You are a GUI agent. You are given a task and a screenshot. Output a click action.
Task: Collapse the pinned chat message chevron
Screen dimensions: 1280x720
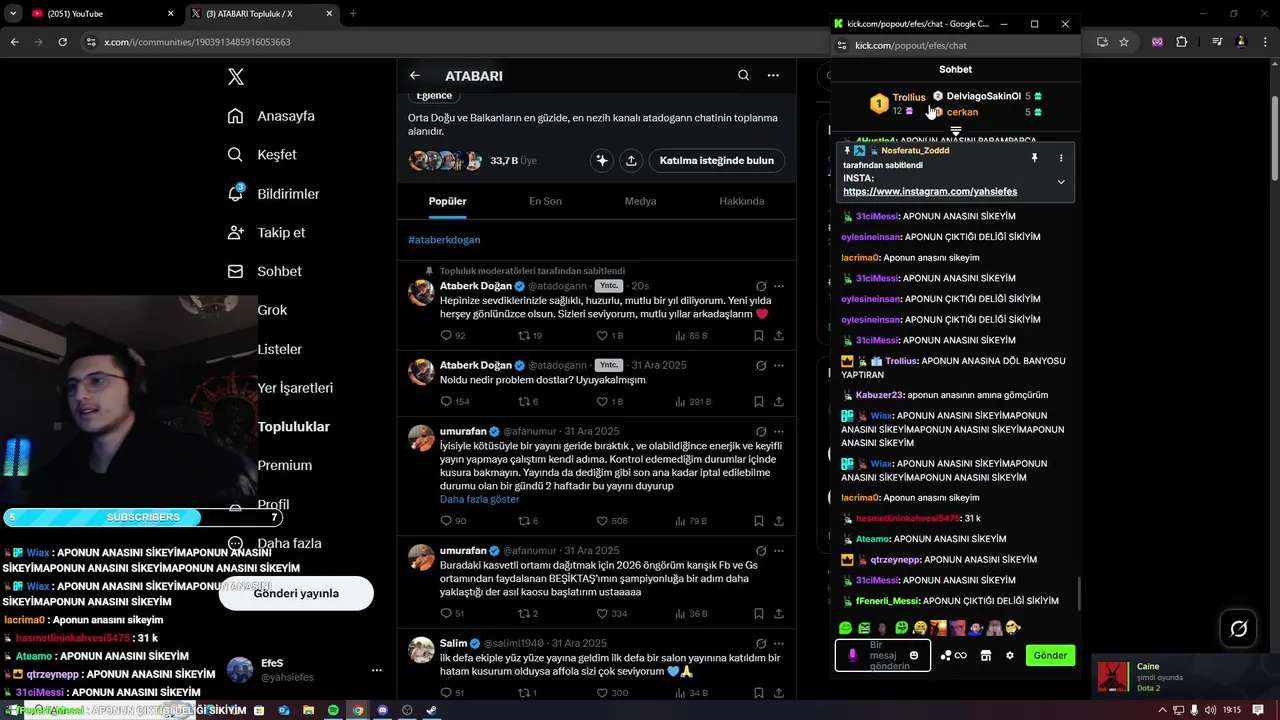1061,182
